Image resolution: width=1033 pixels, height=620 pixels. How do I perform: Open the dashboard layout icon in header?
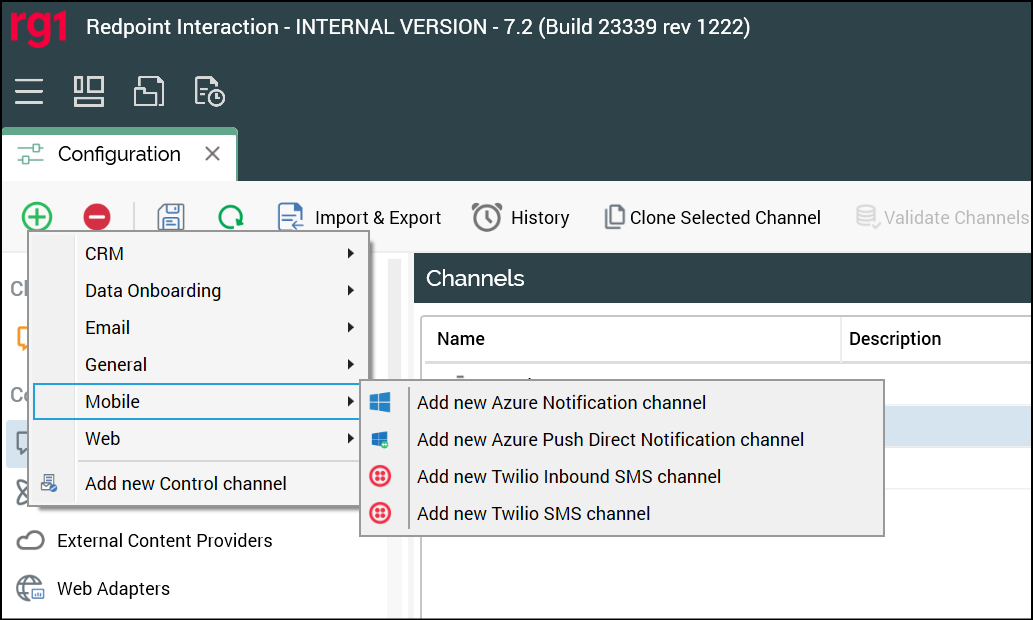coord(89,92)
